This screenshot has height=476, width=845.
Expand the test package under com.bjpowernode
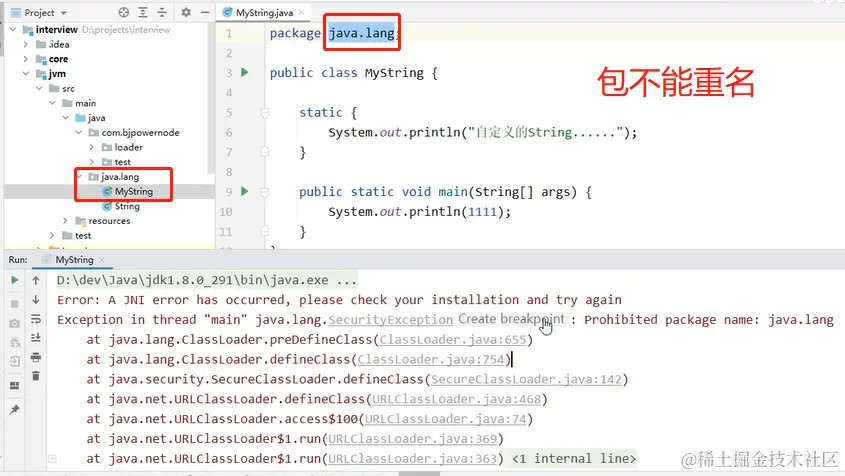pos(92,162)
